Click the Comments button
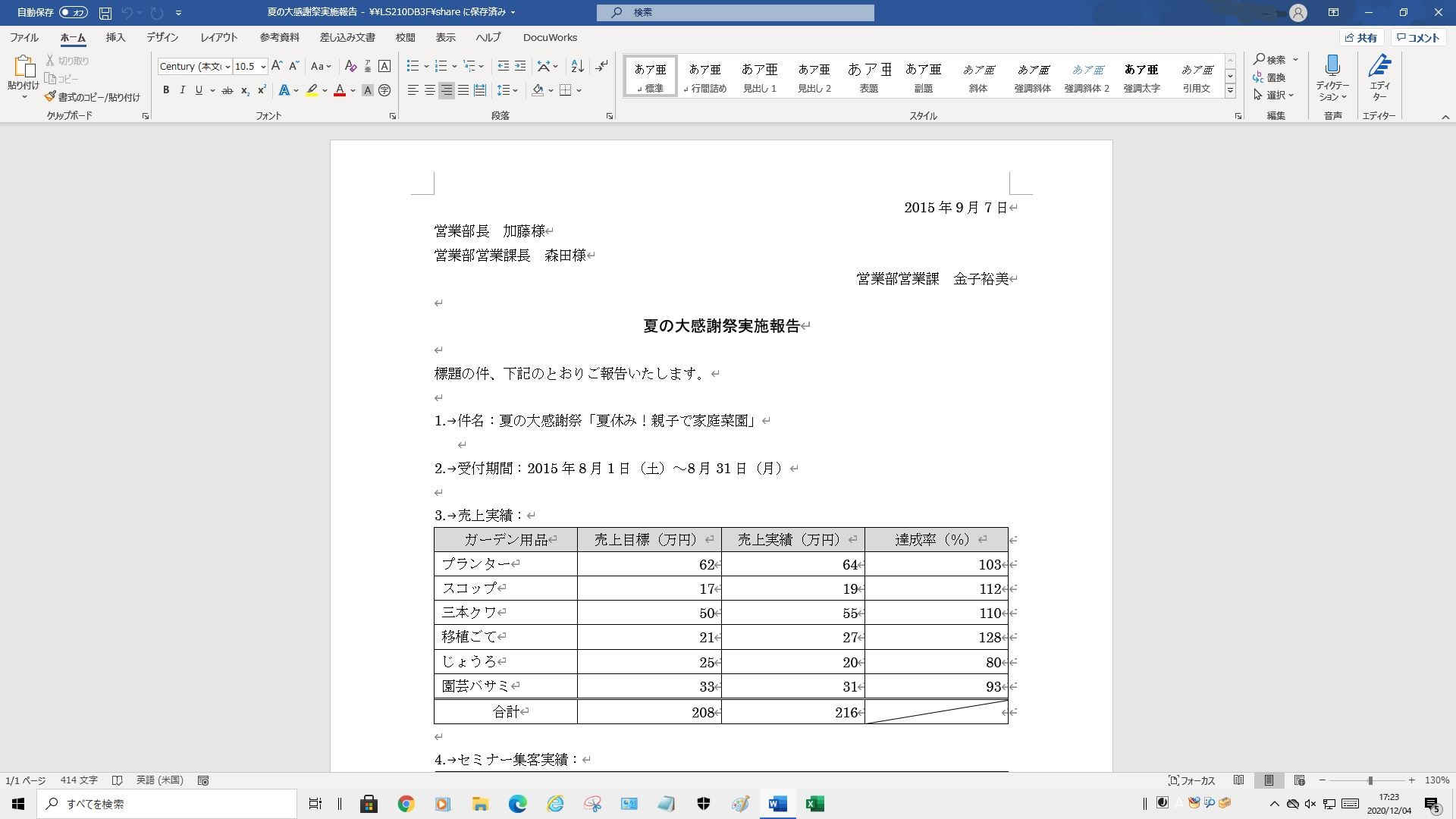 coord(1418,37)
